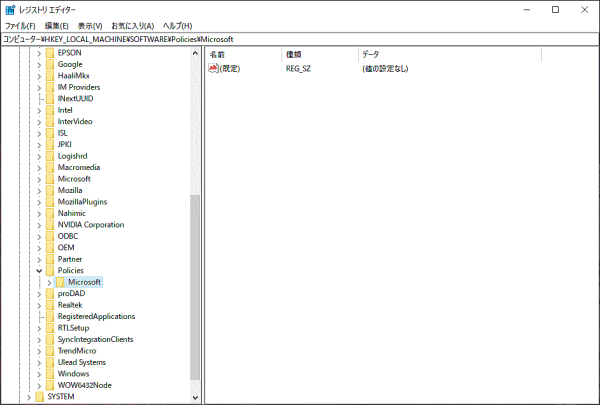600x405 pixels.
Task: Click the OEM folder icon
Action: [50, 248]
